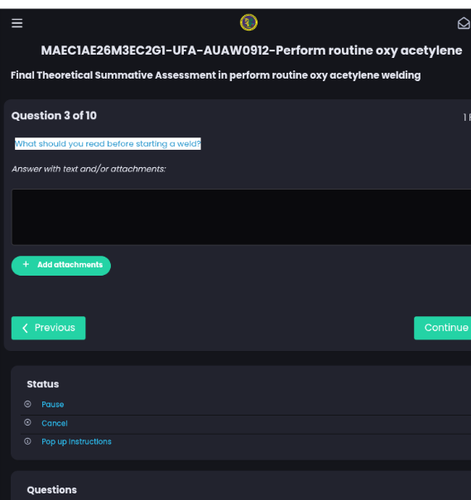Click the Status section heading
This screenshot has width=471, height=500.
tap(43, 384)
